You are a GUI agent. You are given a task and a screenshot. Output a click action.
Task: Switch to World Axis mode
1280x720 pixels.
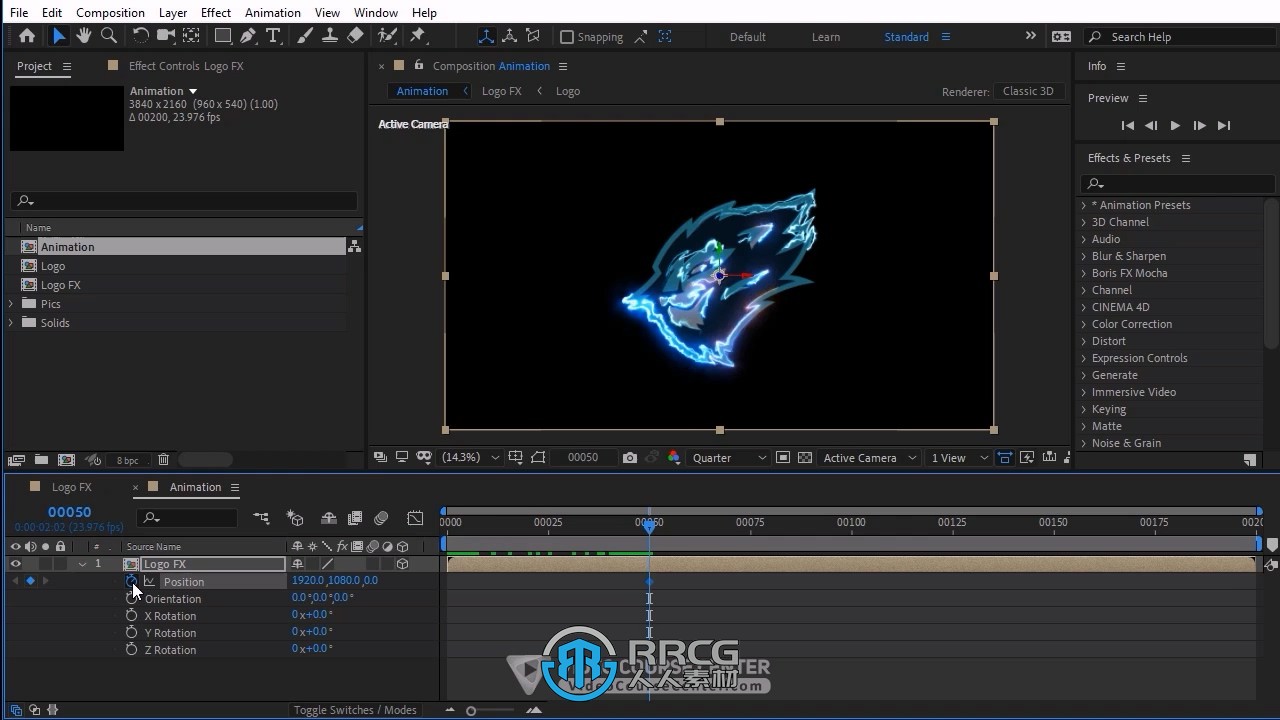[509, 36]
